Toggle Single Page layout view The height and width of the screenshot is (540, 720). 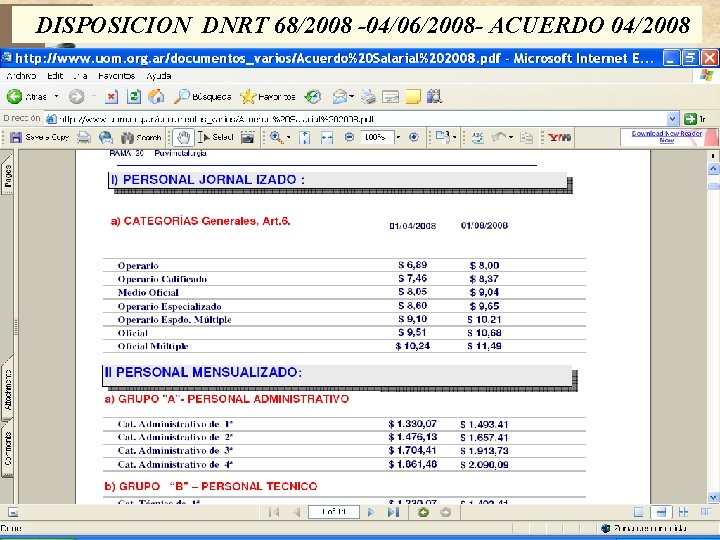tap(638, 512)
